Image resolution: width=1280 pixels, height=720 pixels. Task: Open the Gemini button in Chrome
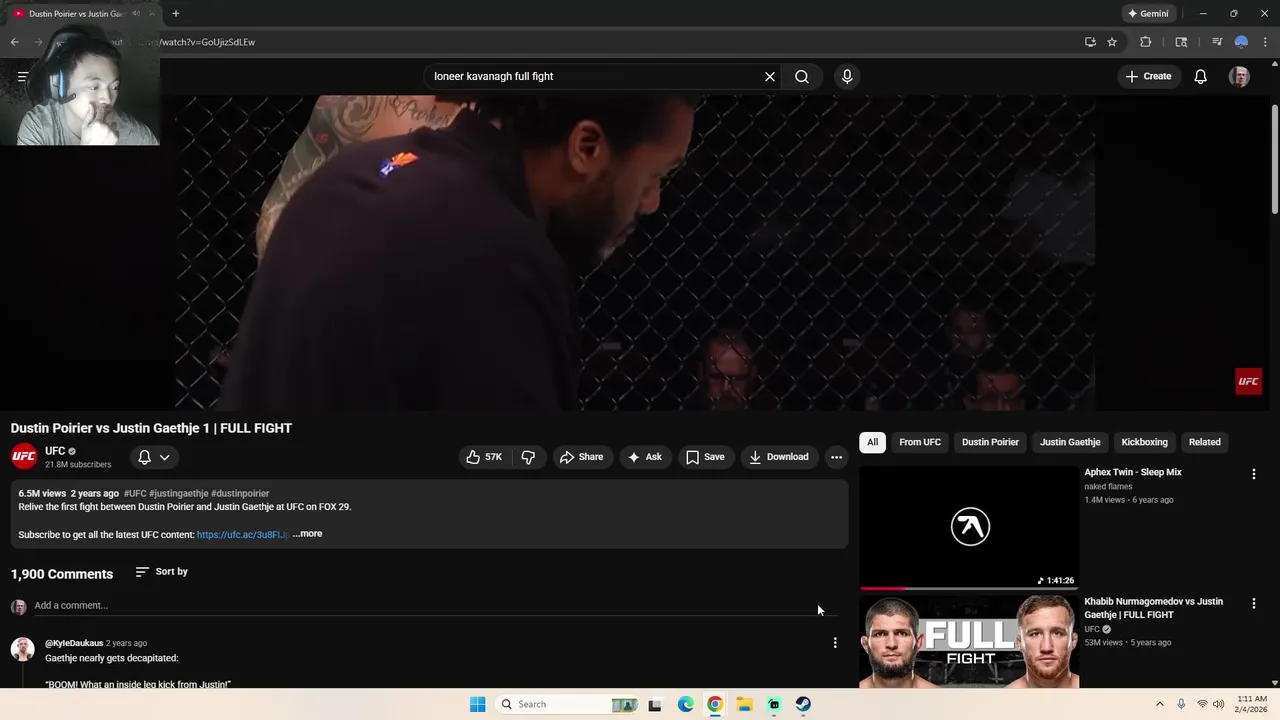coord(1147,13)
